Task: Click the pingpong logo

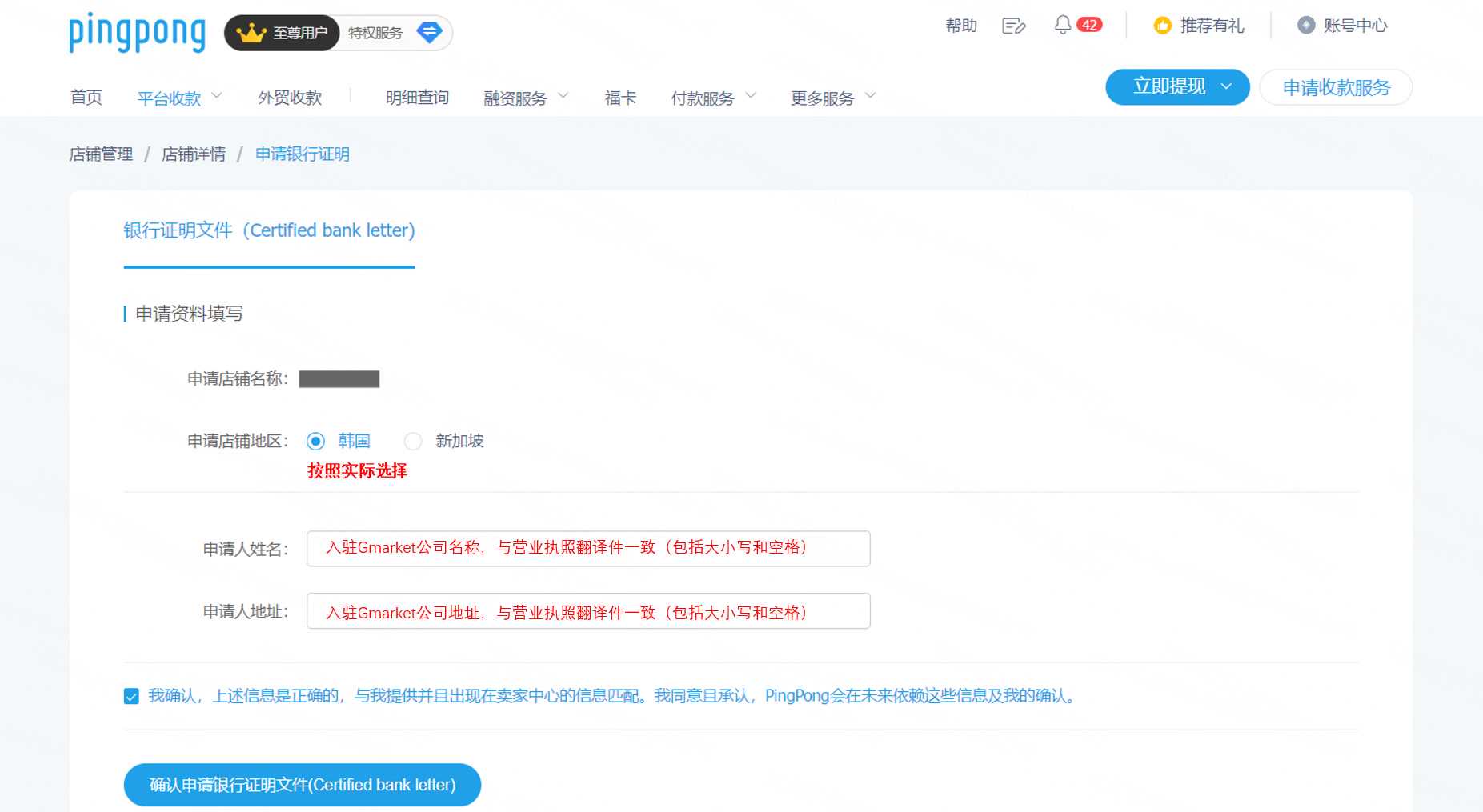Action: click(137, 33)
